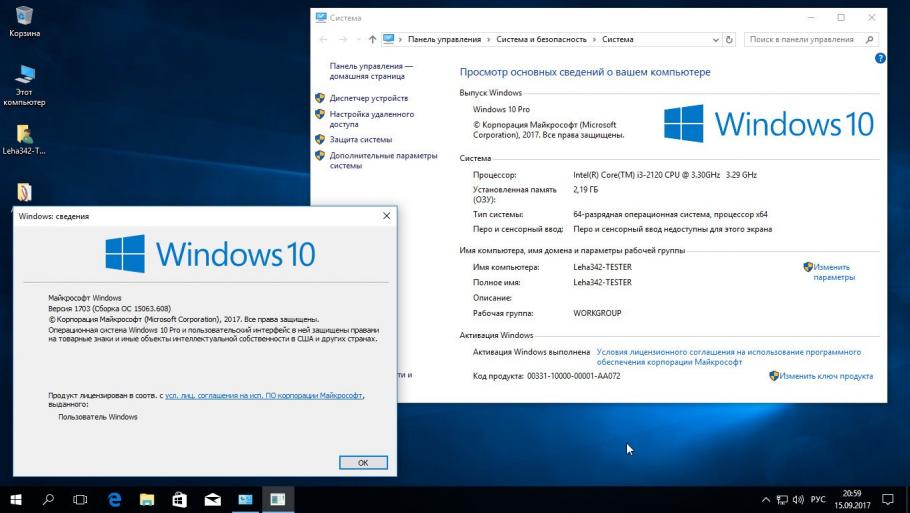Open Control Panel home page link
910x513 pixels.
[371, 71]
